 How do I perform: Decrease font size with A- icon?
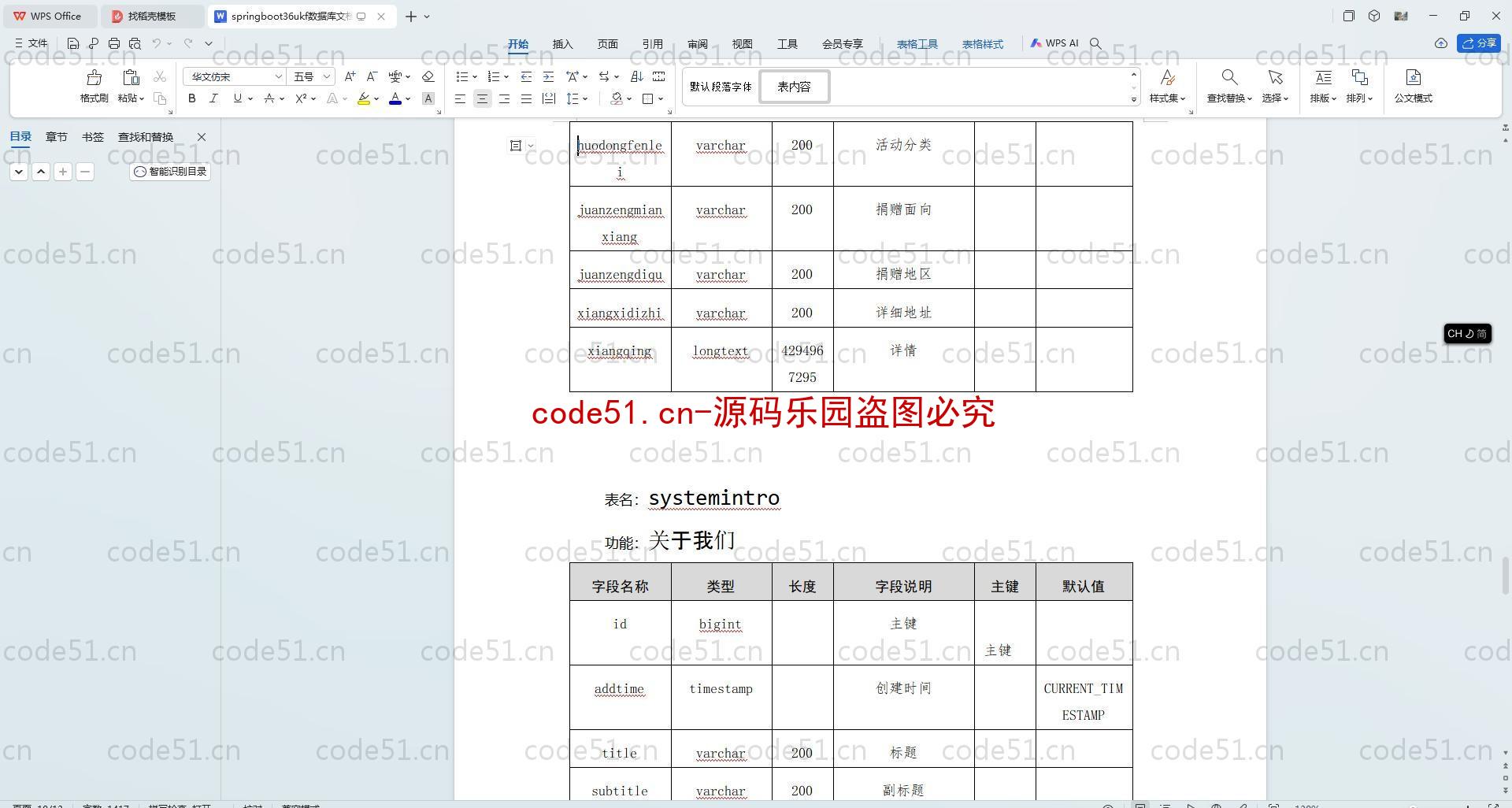(372, 76)
